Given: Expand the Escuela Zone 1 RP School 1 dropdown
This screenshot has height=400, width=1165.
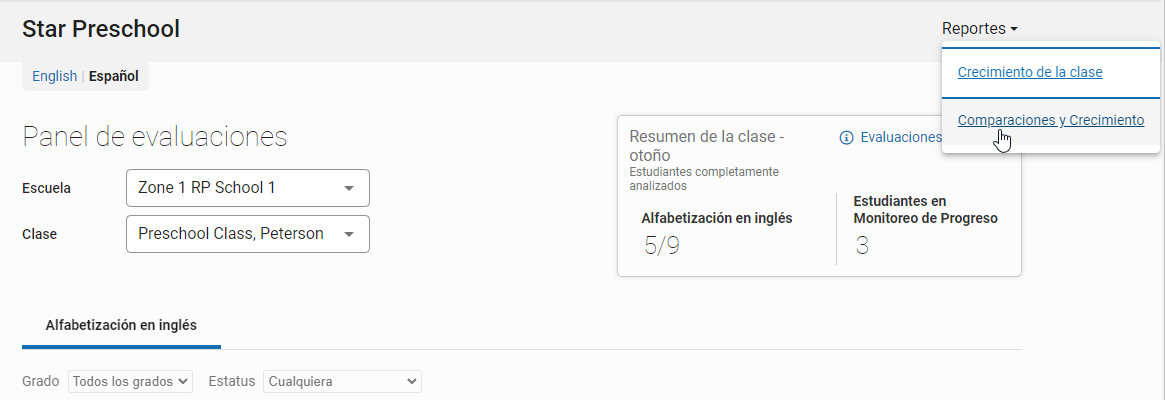Looking at the screenshot, I should pos(247,188).
